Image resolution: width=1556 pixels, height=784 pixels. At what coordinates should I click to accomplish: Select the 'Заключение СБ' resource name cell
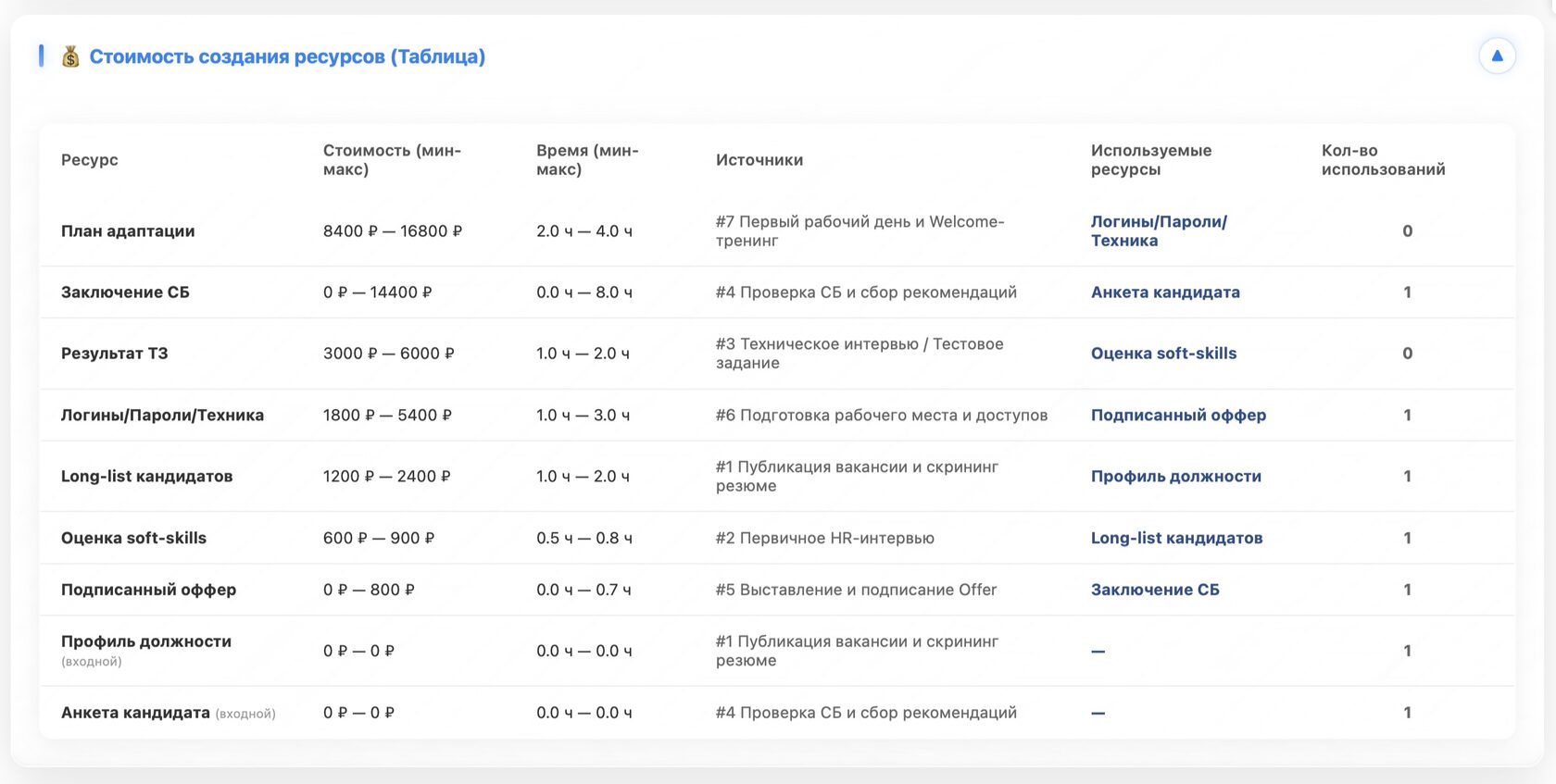pos(125,292)
